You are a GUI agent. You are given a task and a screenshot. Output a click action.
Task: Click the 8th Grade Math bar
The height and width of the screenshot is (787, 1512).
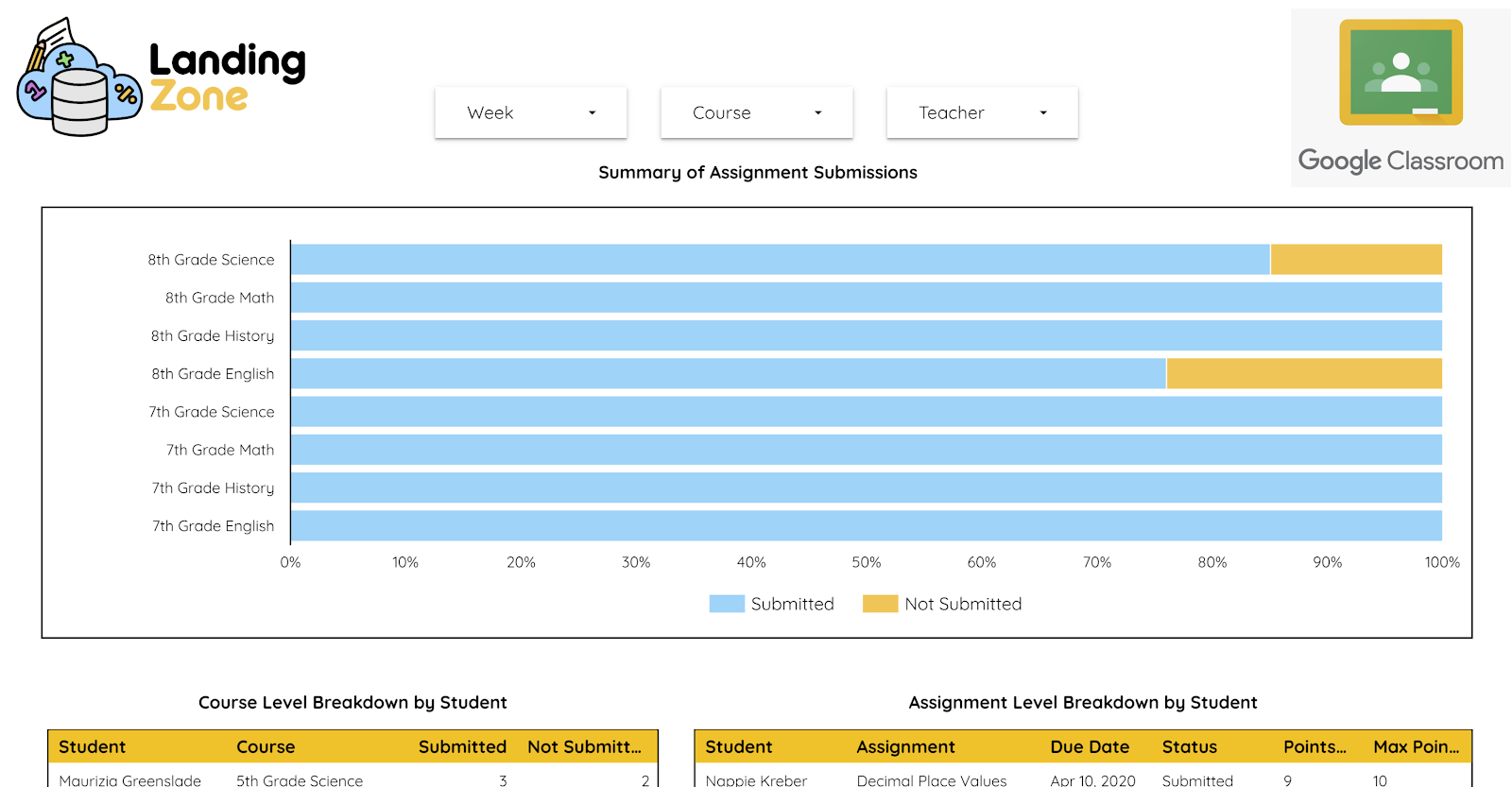coord(866,298)
